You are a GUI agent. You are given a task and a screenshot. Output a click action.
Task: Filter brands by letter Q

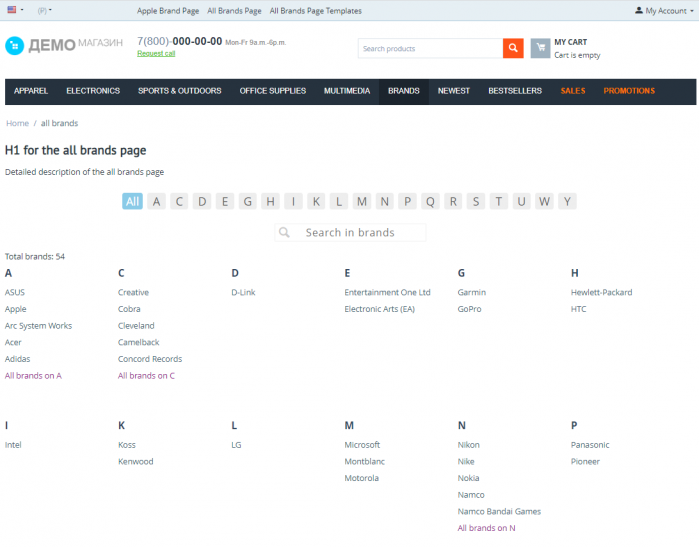[x=430, y=201]
